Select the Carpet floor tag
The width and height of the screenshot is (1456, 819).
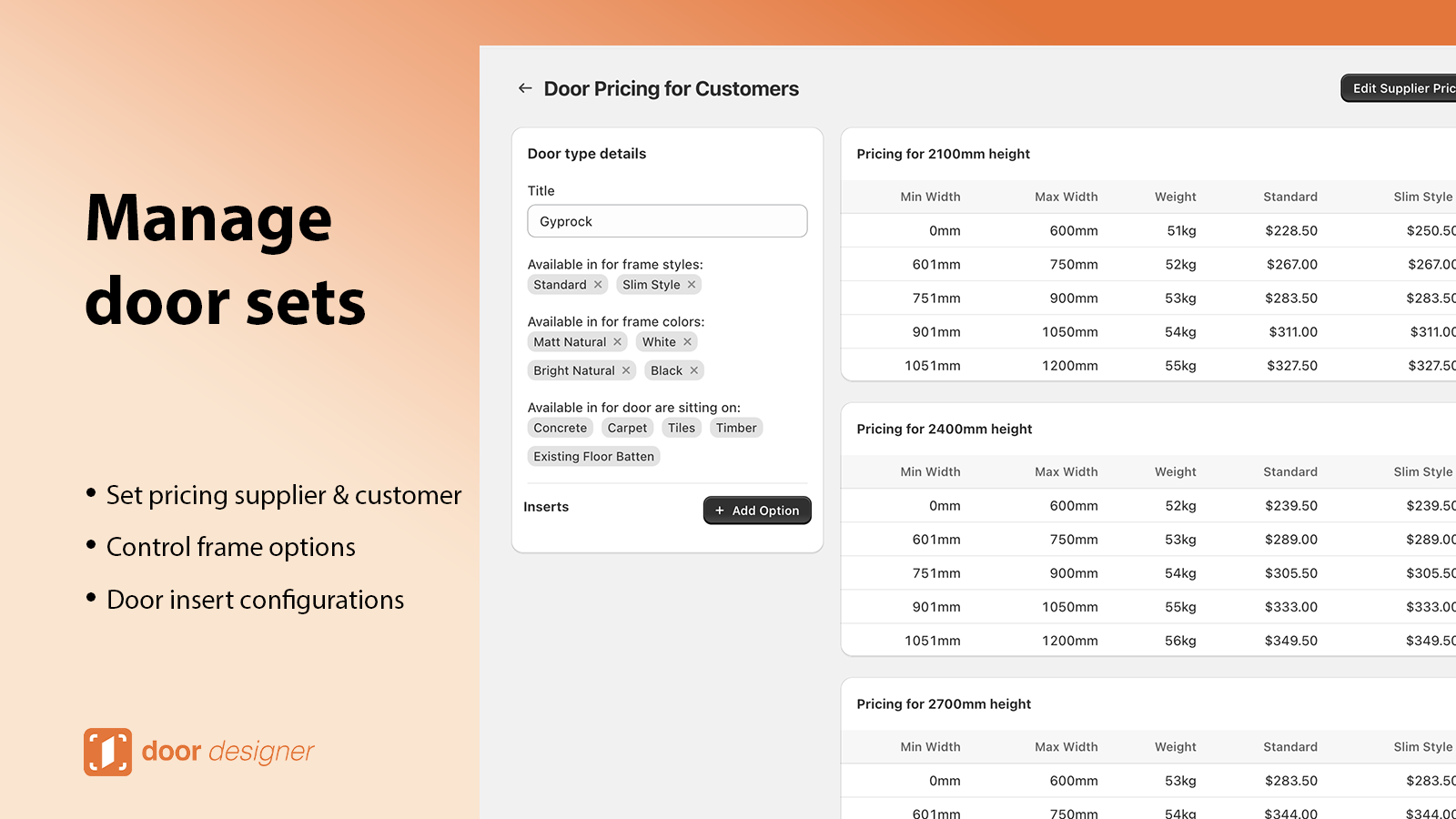tap(627, 428)
